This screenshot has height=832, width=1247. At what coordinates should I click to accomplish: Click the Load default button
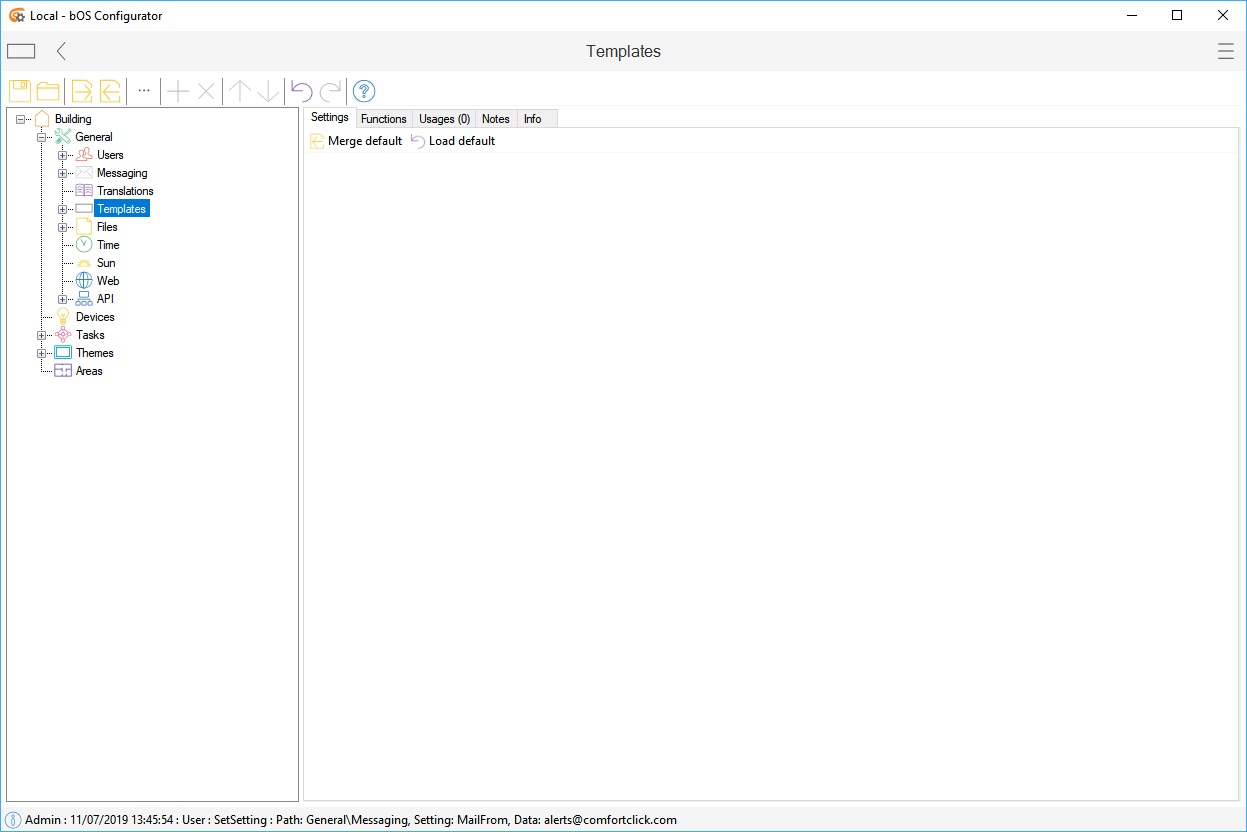(x=453, y=141)
